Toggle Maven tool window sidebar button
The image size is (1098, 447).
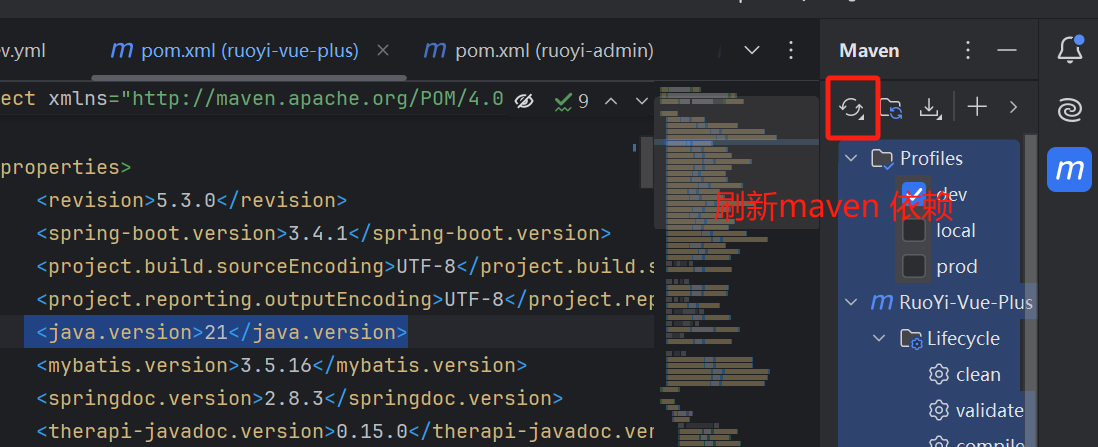pyautogui.click(x=1069, y=170)
